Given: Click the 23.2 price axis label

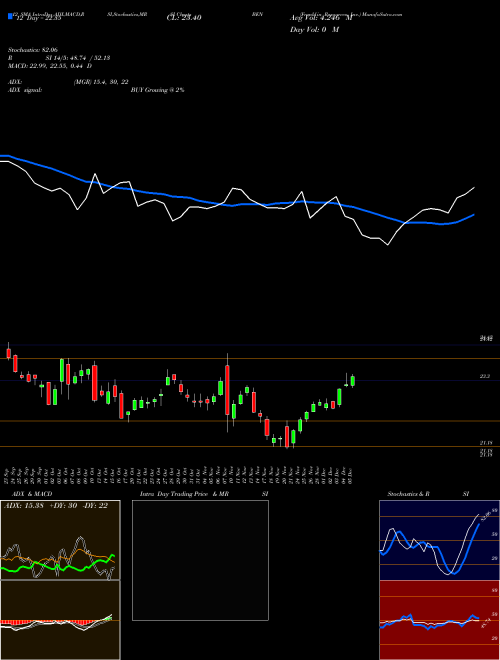Looking at the screenshot, I should click(484, 377).
